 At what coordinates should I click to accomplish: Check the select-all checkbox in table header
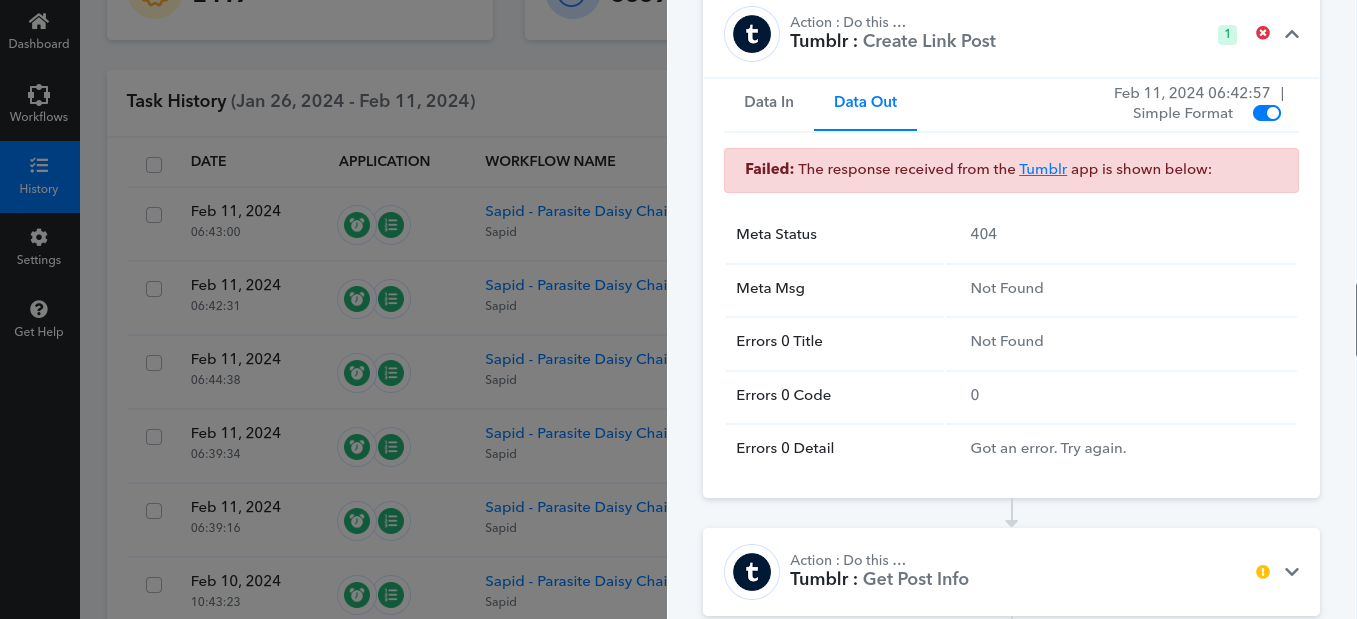pos(154,164)
